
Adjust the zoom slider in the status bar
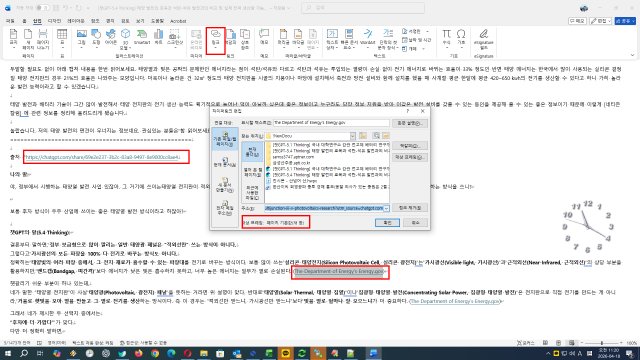(602, 343)
